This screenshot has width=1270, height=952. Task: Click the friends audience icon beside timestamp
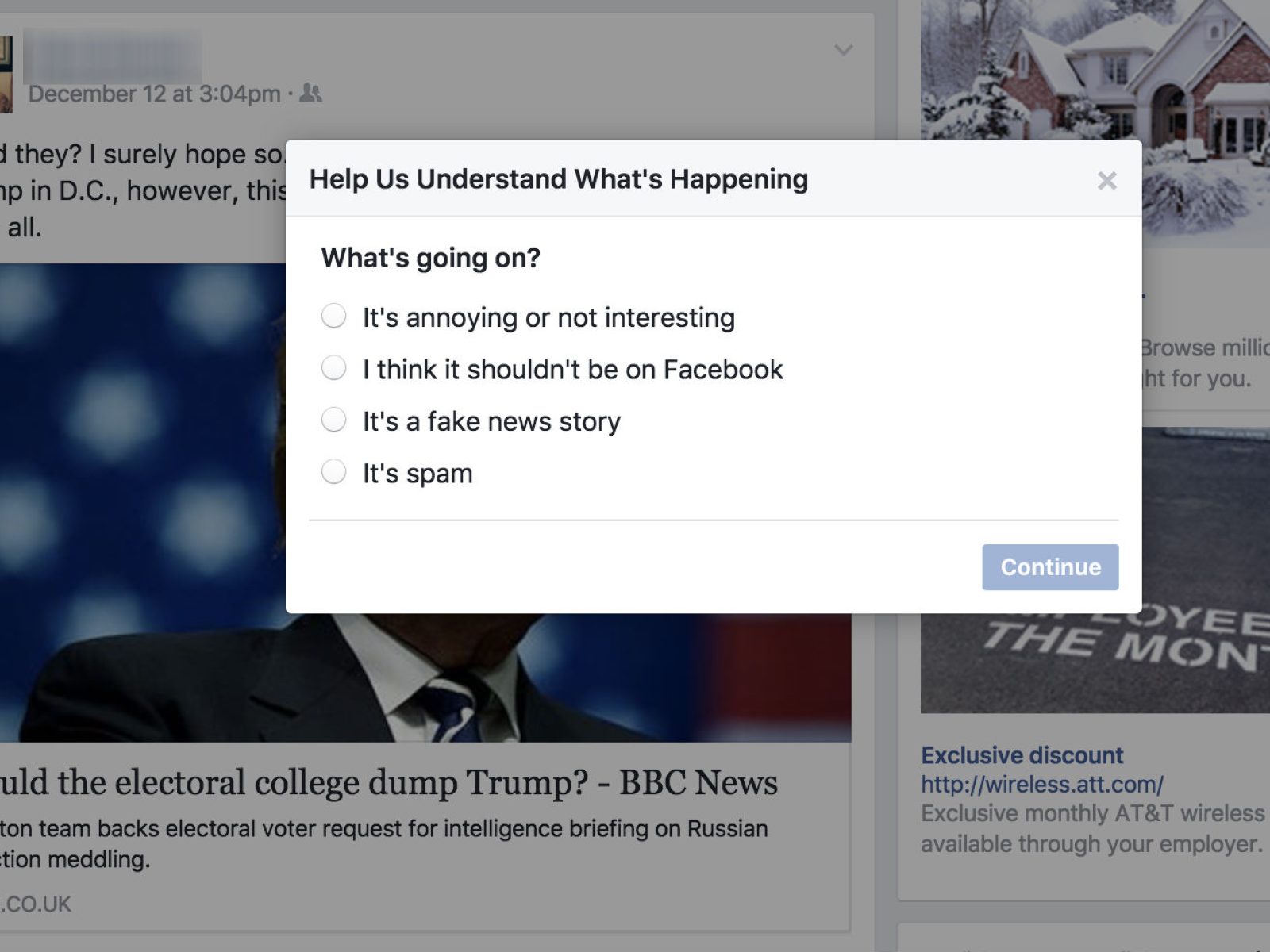tap(310, 94)
